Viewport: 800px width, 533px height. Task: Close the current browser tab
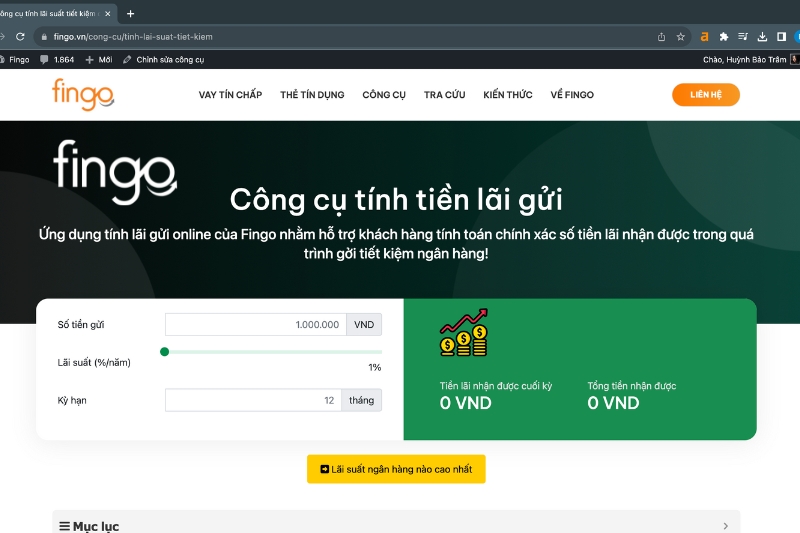pyautogui.click(x=108, y=14)
